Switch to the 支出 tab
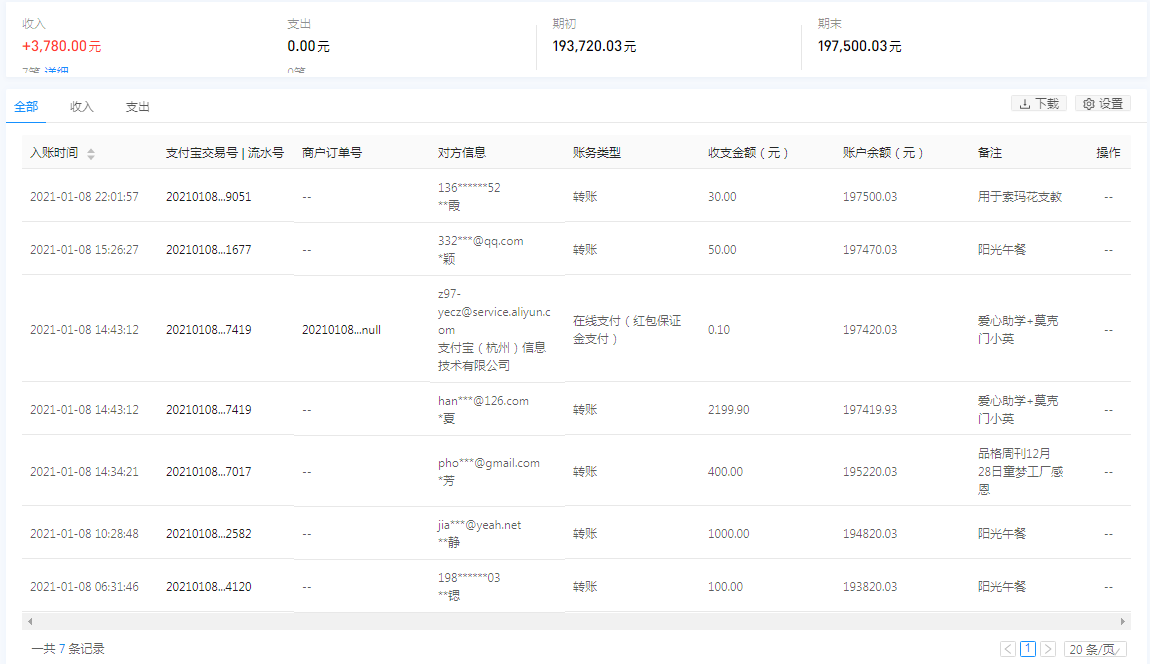 (137, 105)
